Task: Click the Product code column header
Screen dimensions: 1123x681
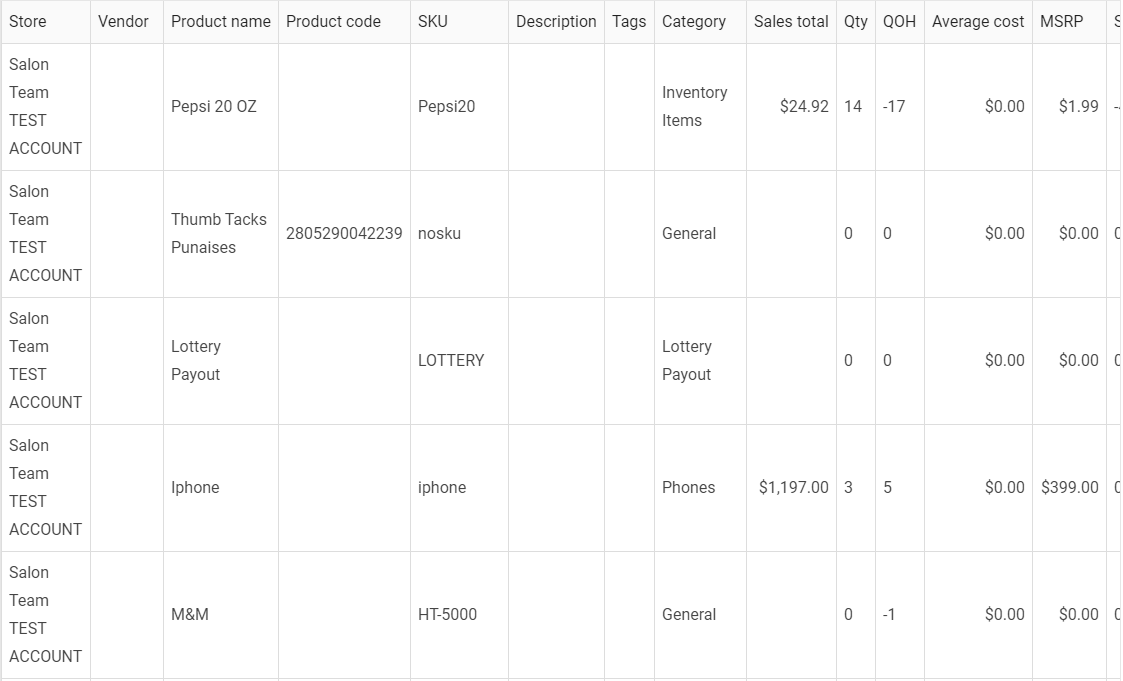Action: (333, 21)
